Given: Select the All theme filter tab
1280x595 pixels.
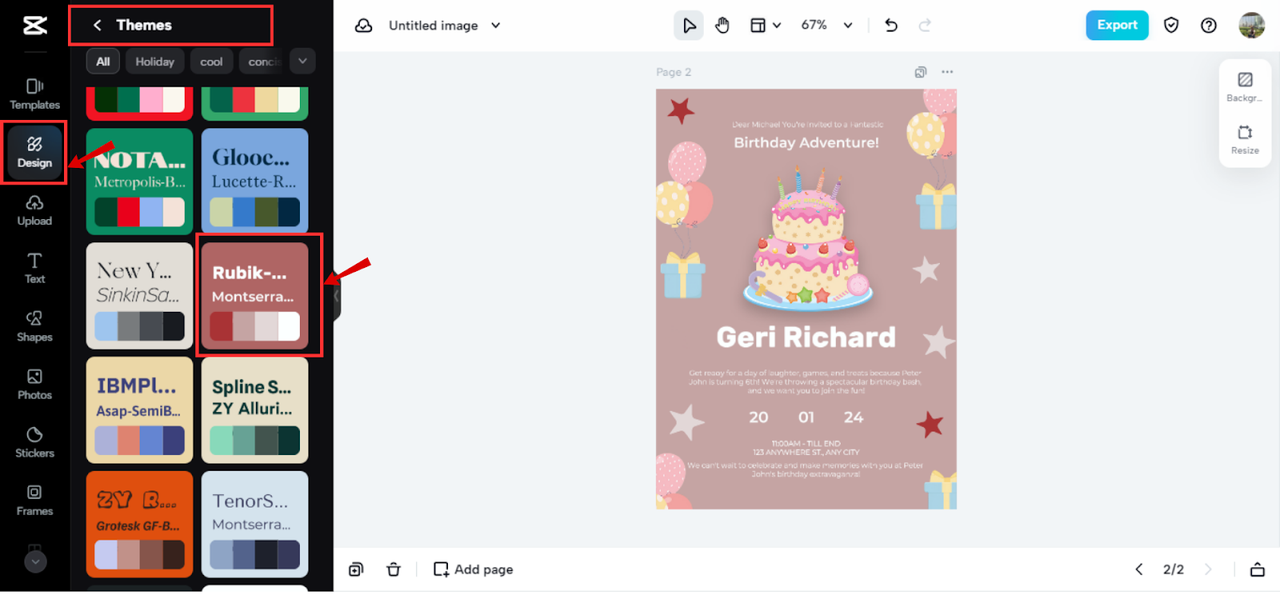Looking at the screenshot, I should click(x=102, y=61).
